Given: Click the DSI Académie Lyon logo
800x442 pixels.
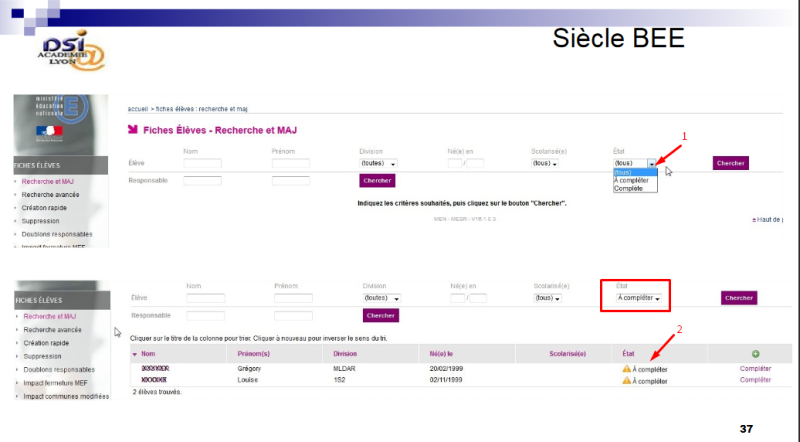Looking at the screenshot, I should pyautogui.click(x=74, y=49).
